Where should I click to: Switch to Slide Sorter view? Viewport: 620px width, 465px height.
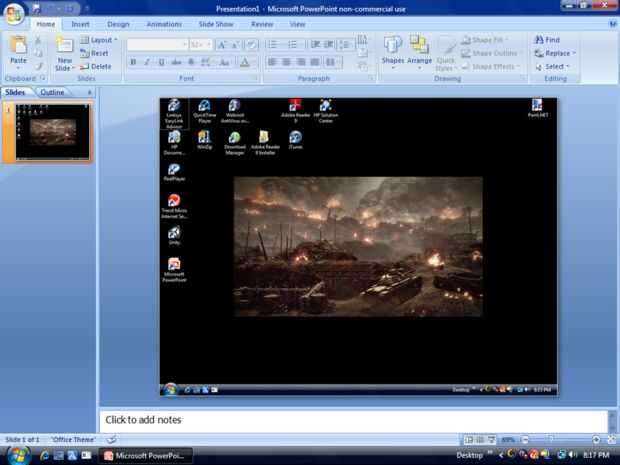click(480, 439)
